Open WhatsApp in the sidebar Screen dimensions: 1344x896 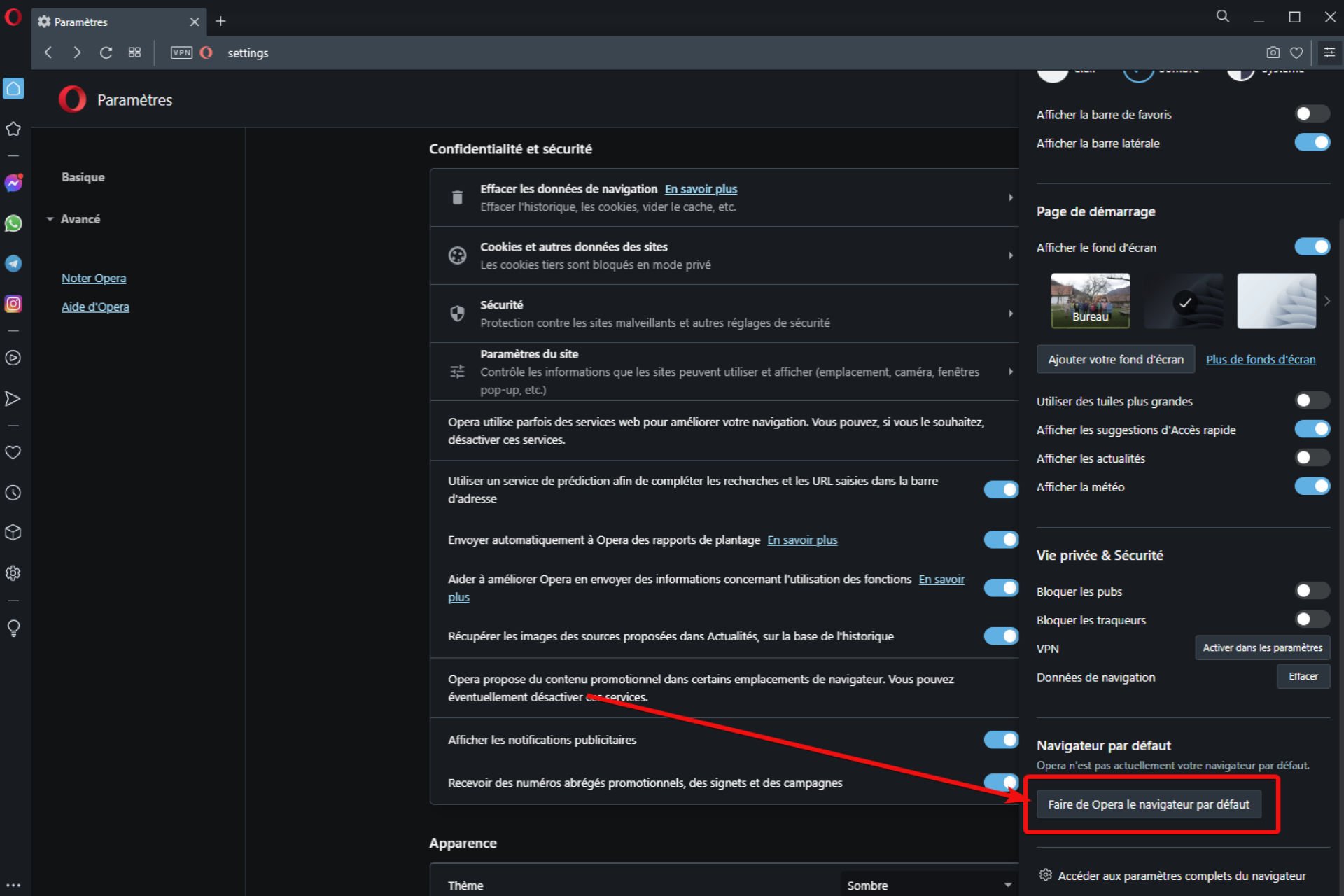(x=13, y=223)
